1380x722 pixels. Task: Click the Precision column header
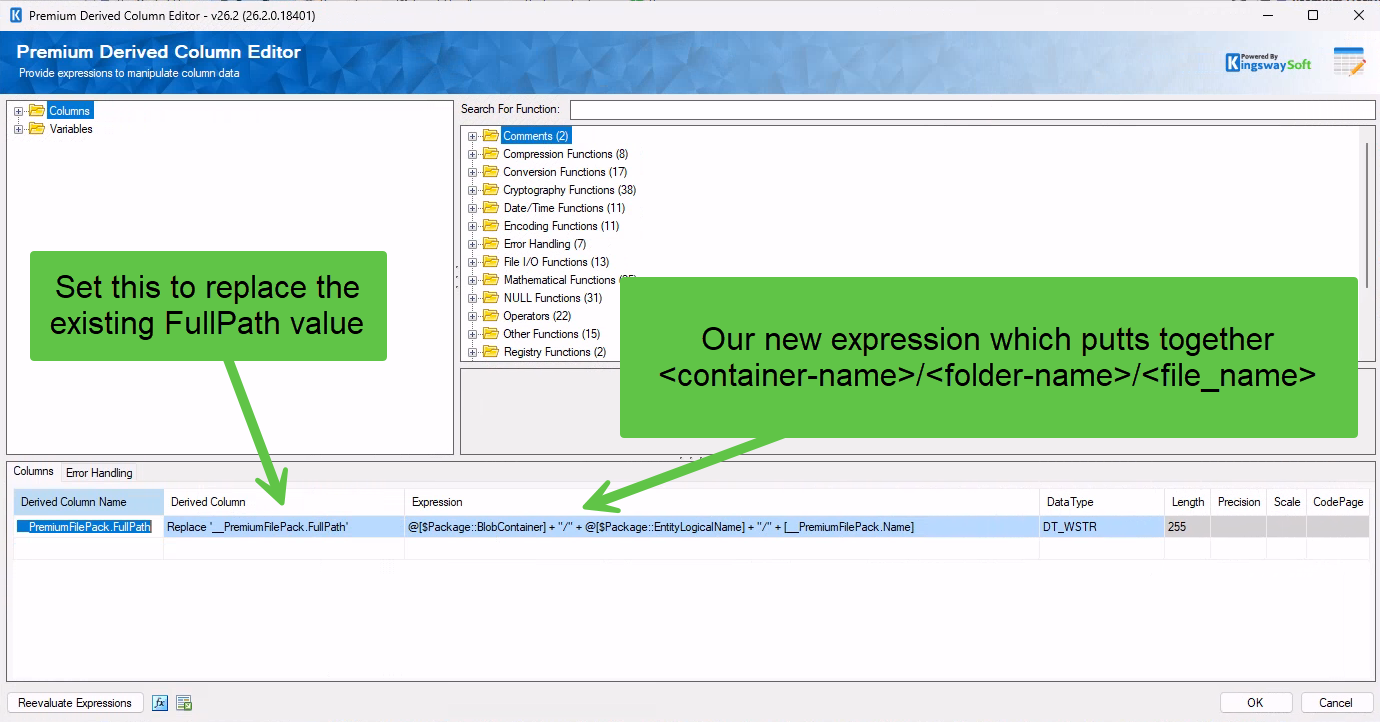(x=1239, y=502)
